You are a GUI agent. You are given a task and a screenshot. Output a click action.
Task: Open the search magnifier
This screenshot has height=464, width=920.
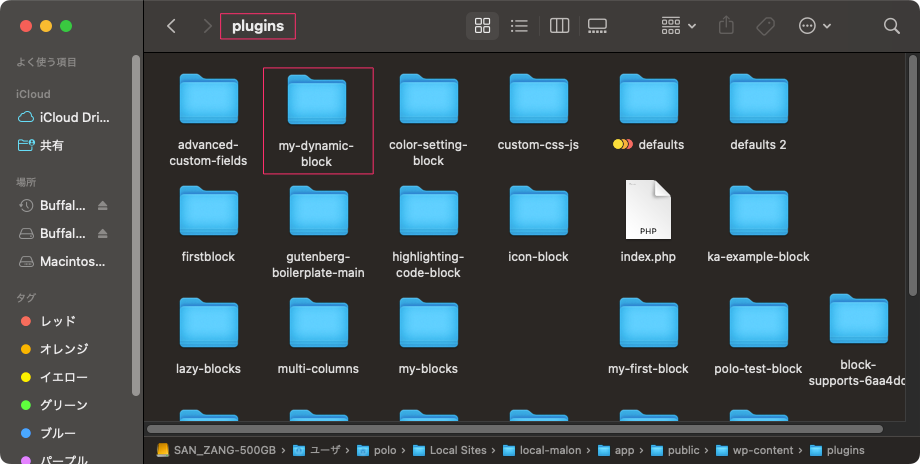891,26
